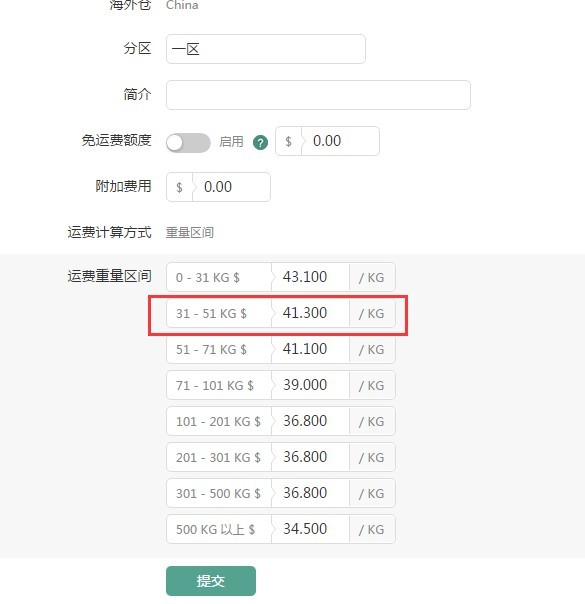Click the green help question mark icon
The height and width of the screenshot is (604, 585).
tap(260, 143)
